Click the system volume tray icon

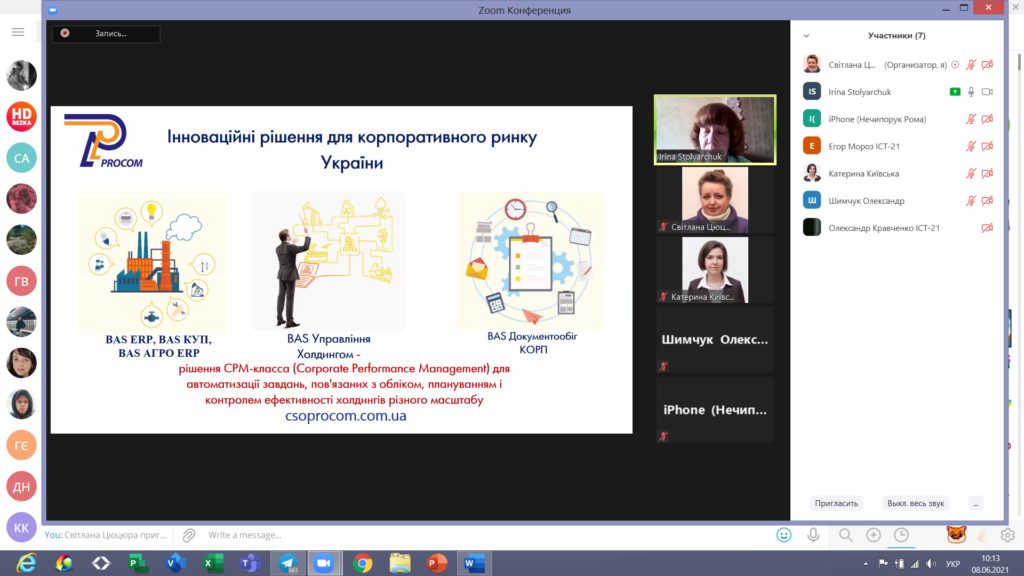(931, 564)
